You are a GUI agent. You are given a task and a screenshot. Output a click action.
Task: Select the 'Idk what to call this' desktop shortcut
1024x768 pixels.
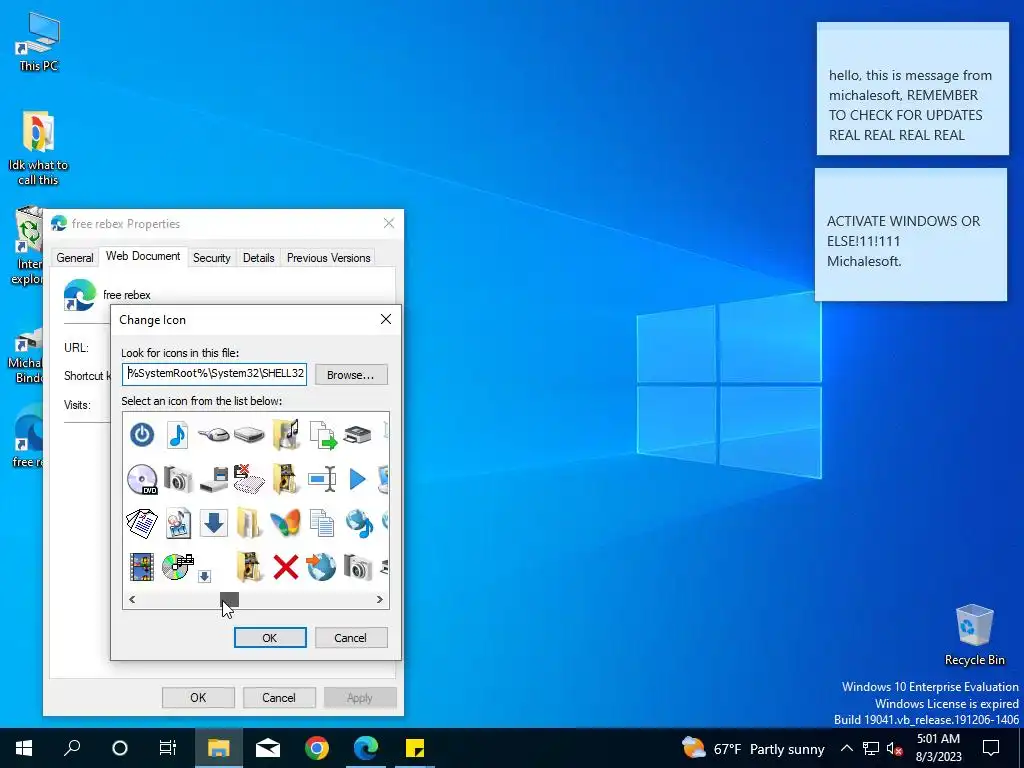[38, 148]
